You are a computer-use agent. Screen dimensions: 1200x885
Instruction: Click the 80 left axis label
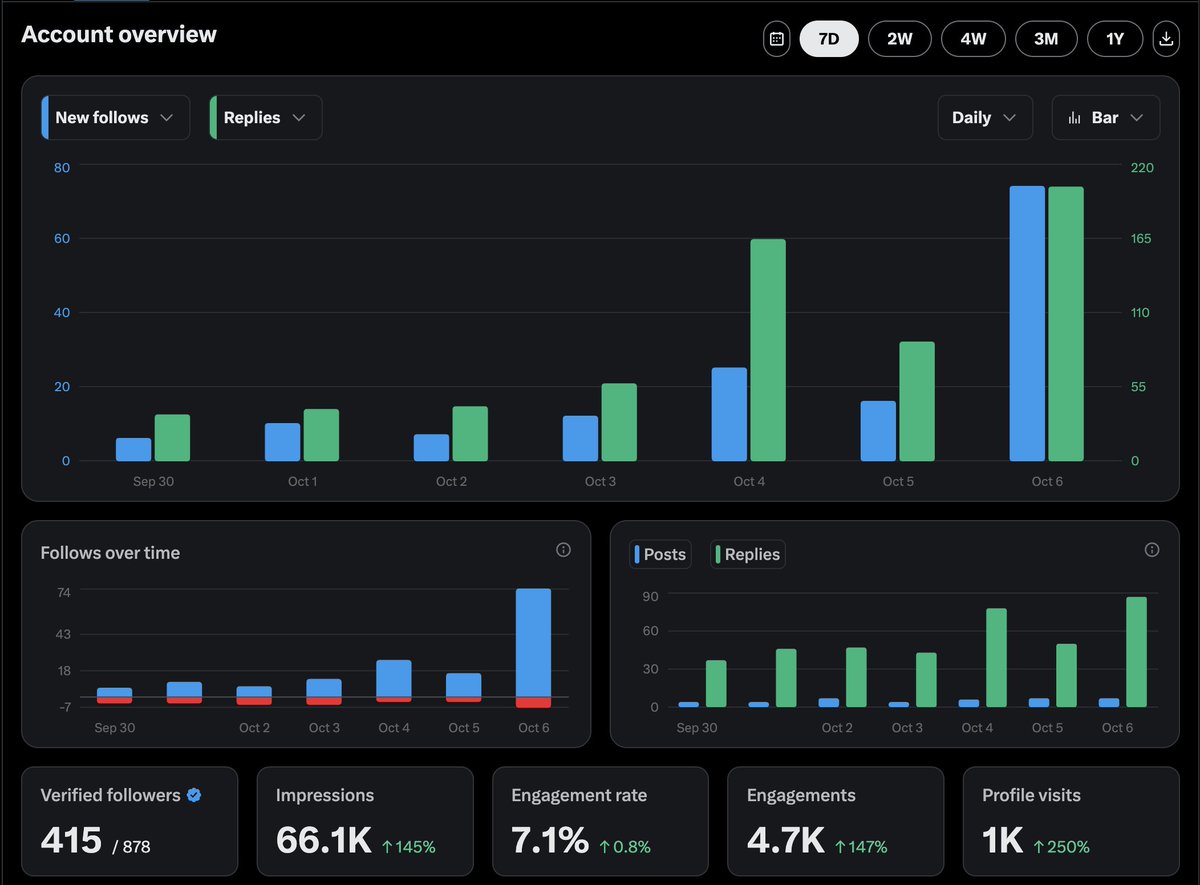click(62, 167)
